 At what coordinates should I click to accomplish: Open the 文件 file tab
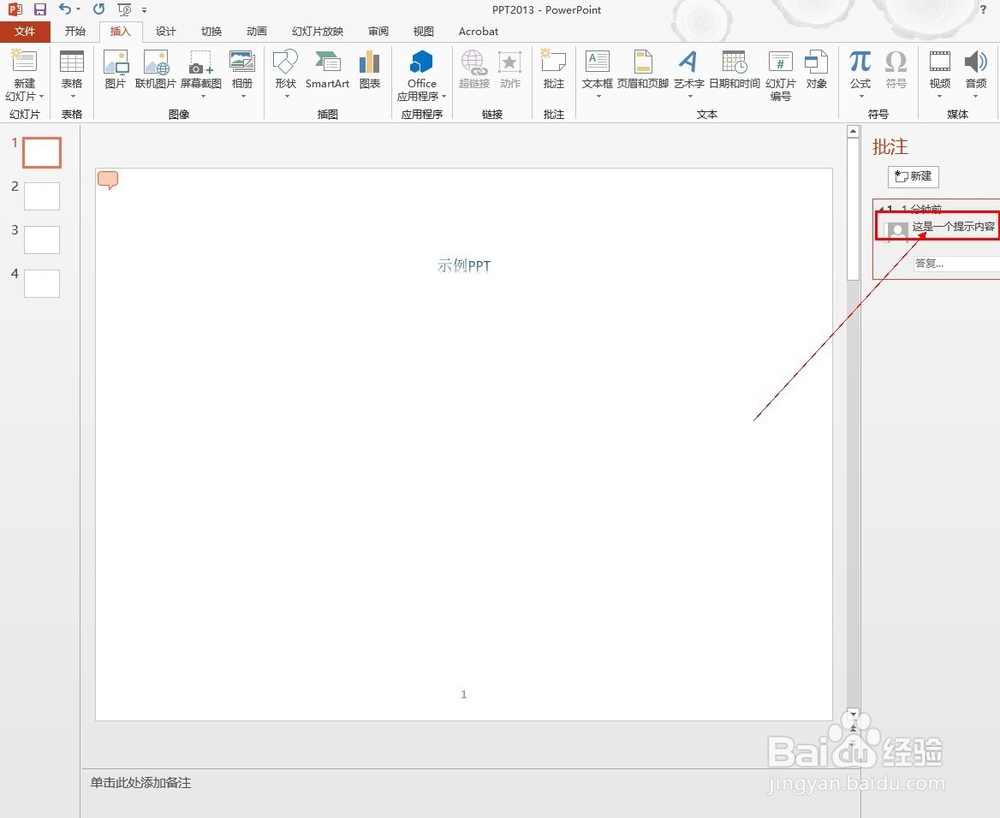[25, 31]
